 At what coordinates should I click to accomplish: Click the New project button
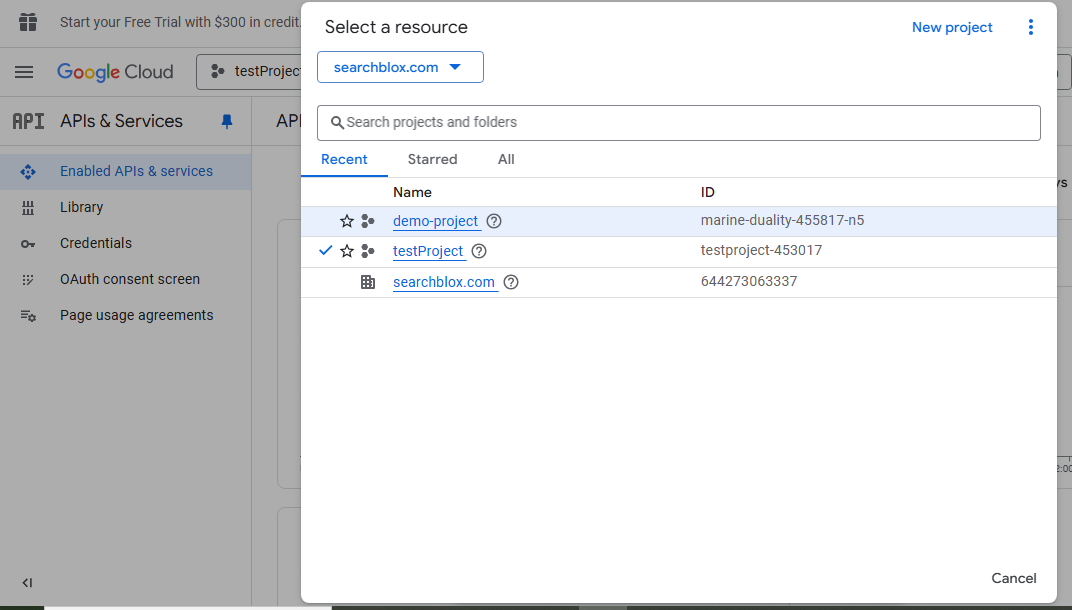[x=952, y=27]
